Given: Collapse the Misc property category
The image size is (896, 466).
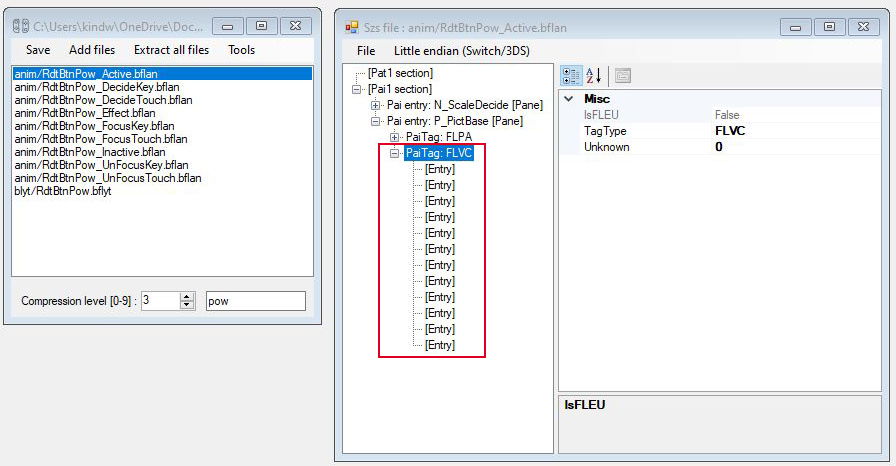Looking at the screenshot, I should 569,99.
